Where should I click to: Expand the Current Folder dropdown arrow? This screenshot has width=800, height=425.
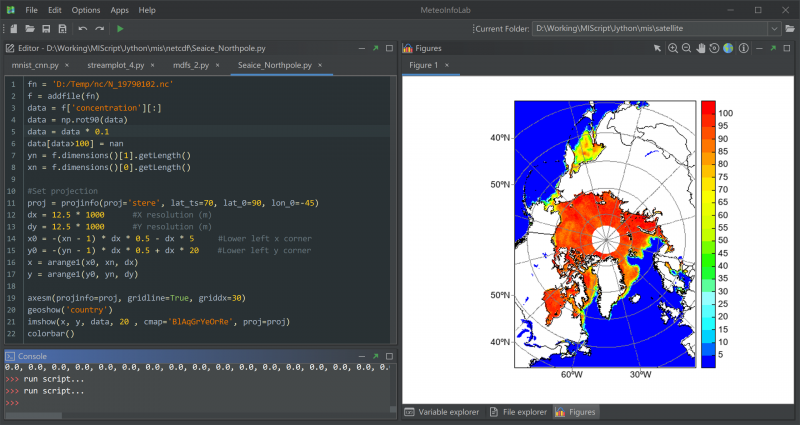point(774,29)
